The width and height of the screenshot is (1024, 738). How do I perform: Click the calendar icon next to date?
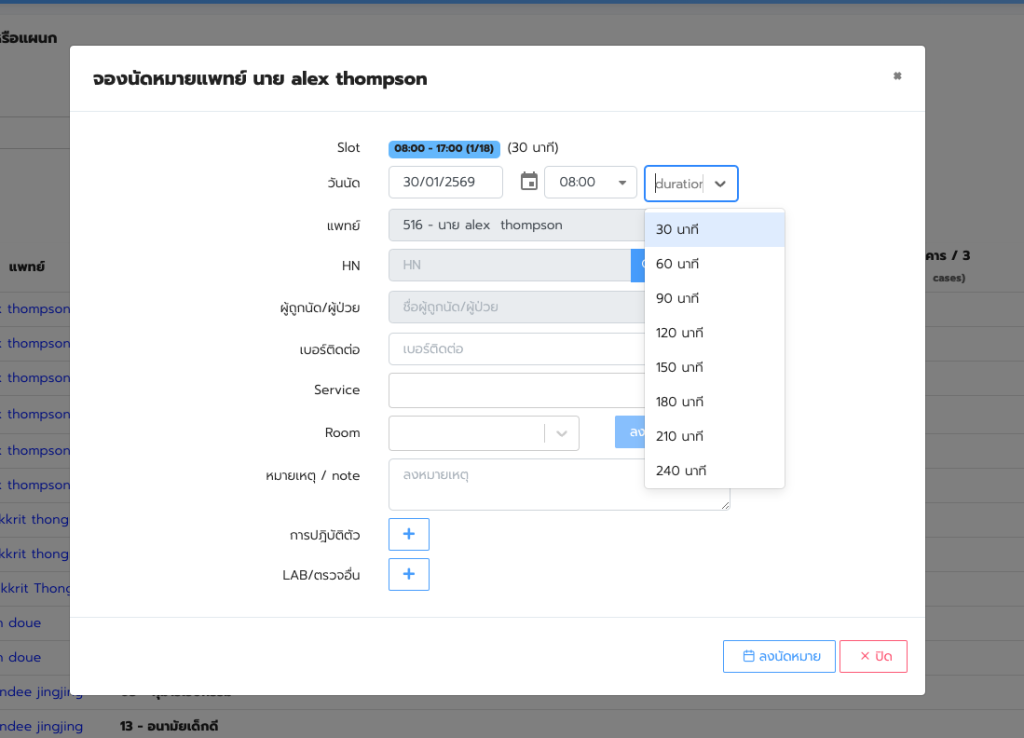point(529,182)
